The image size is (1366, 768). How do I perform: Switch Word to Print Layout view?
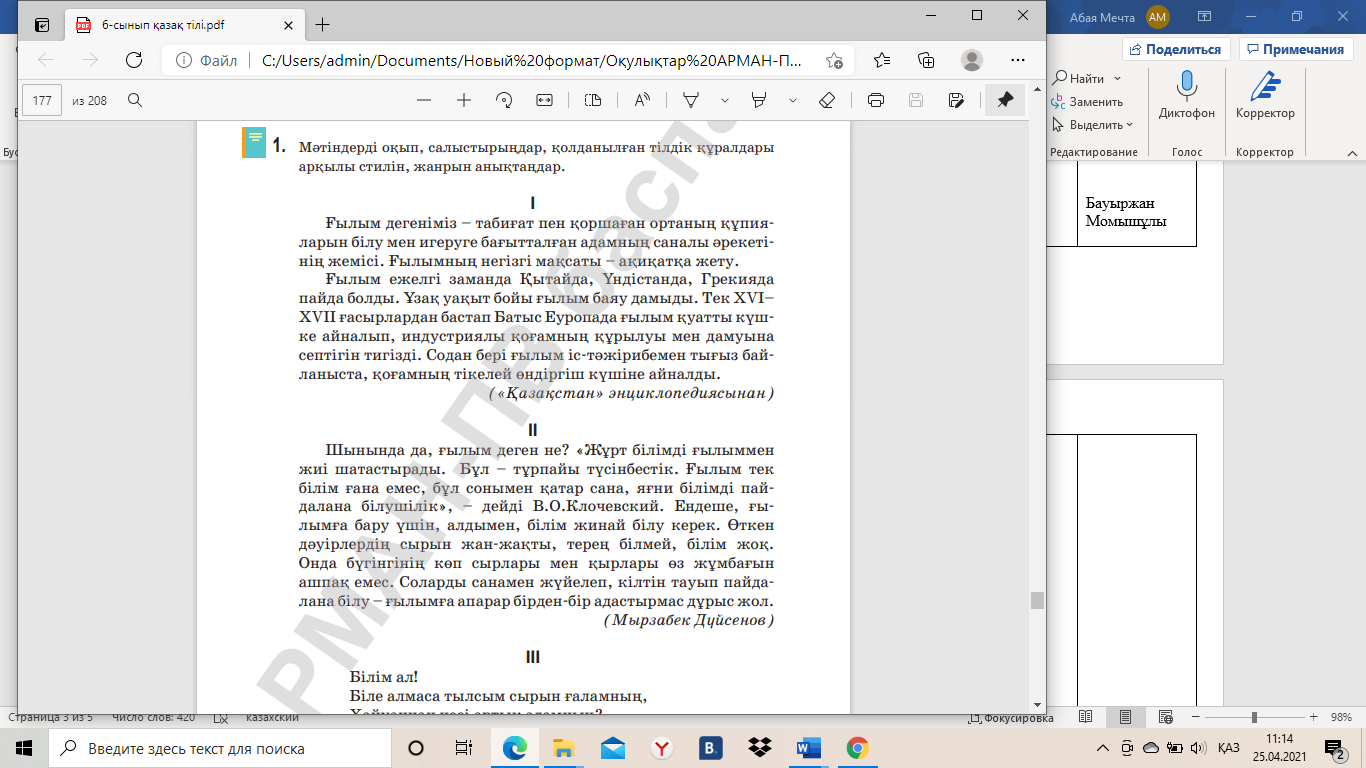point(1126,718)
